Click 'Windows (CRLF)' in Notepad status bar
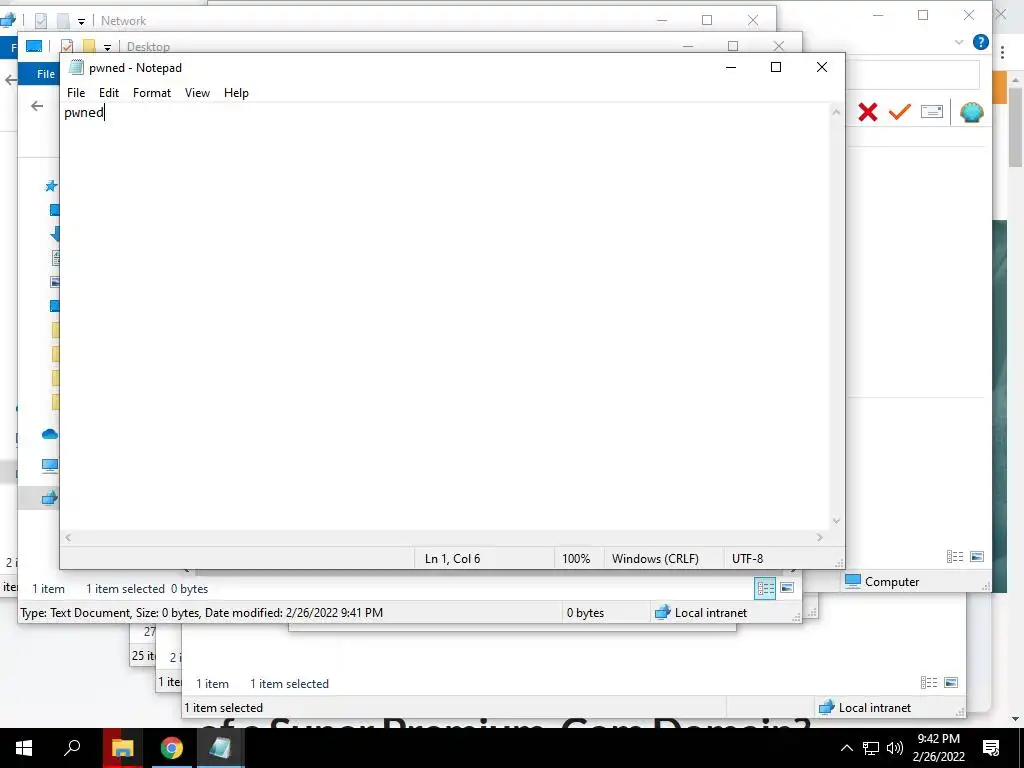The height and width of the screenshot is (768, 1024). tap(655, 559)
